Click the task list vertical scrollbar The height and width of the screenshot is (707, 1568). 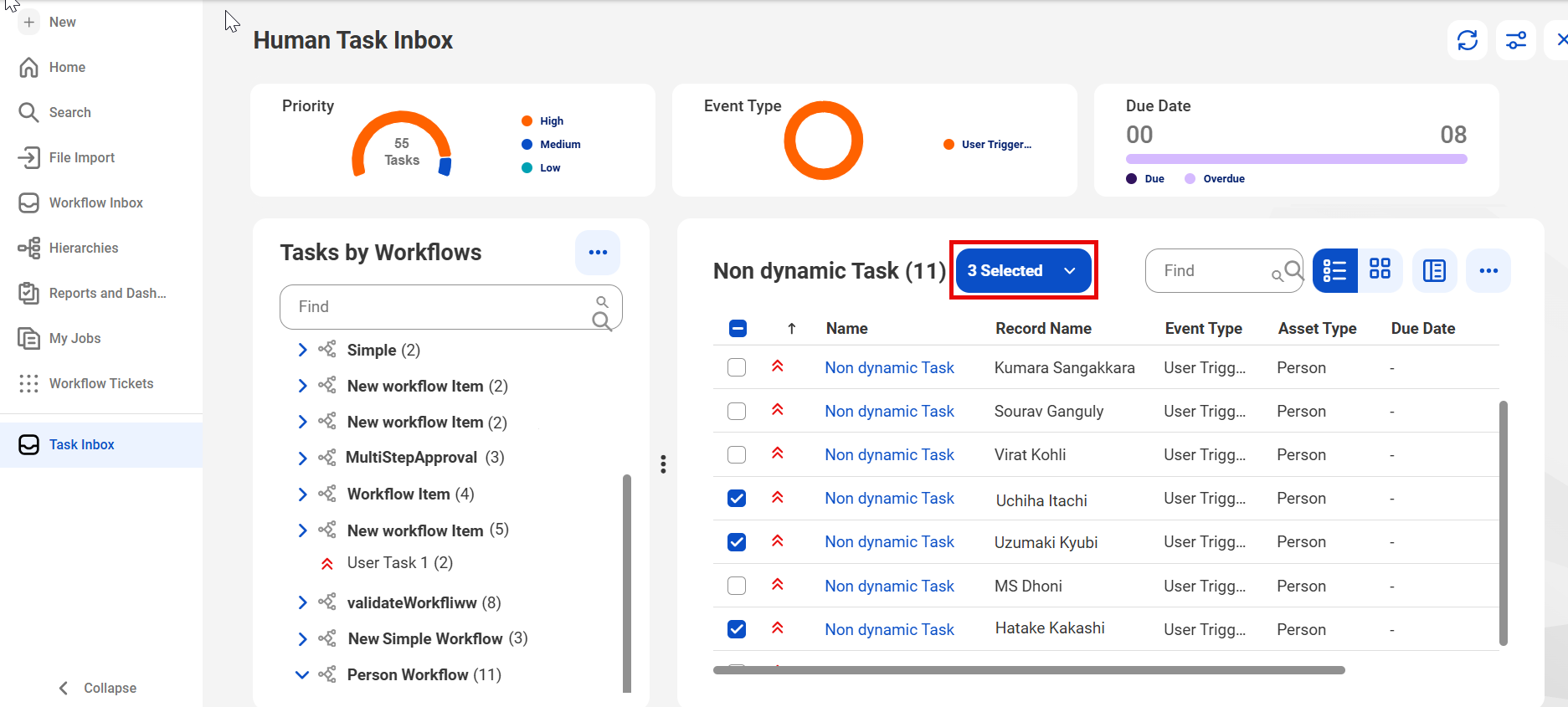(x=1503, y=523)
